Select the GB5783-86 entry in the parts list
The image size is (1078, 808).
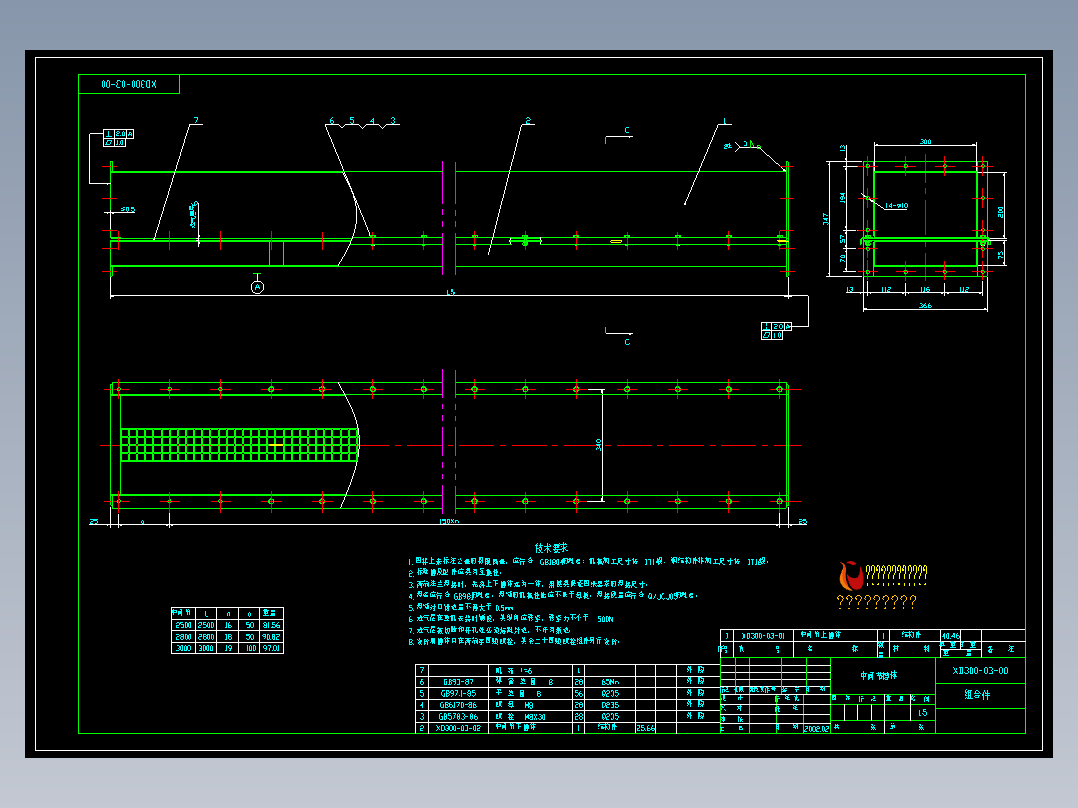click(458, 717)
